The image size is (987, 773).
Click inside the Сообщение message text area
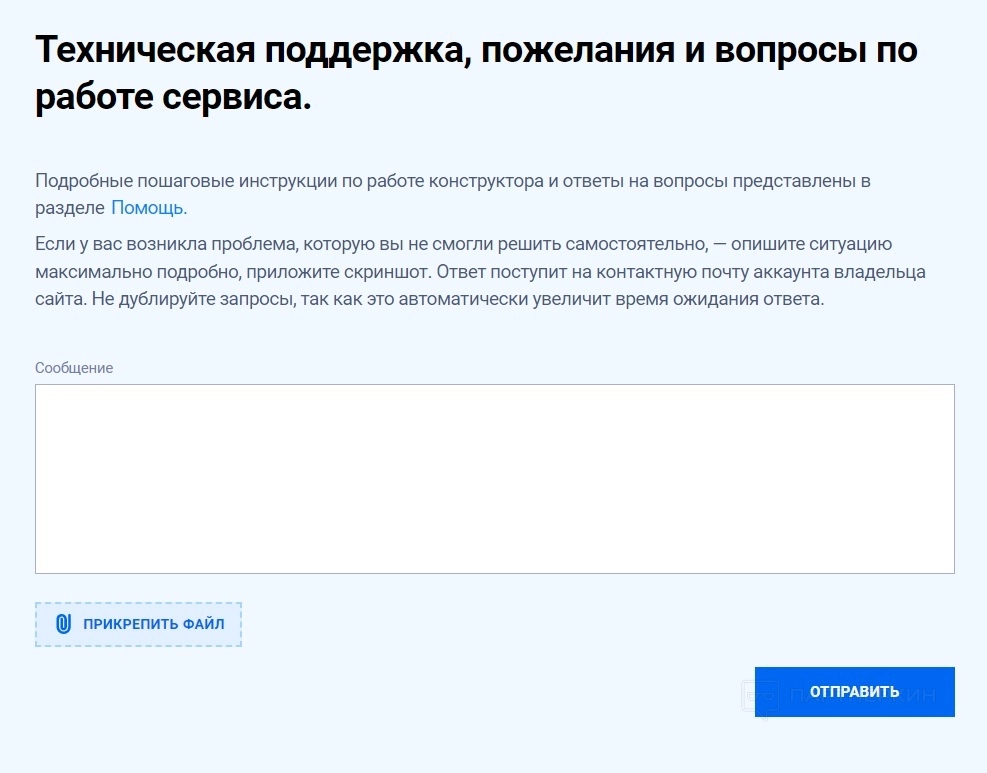coord(495,479)
